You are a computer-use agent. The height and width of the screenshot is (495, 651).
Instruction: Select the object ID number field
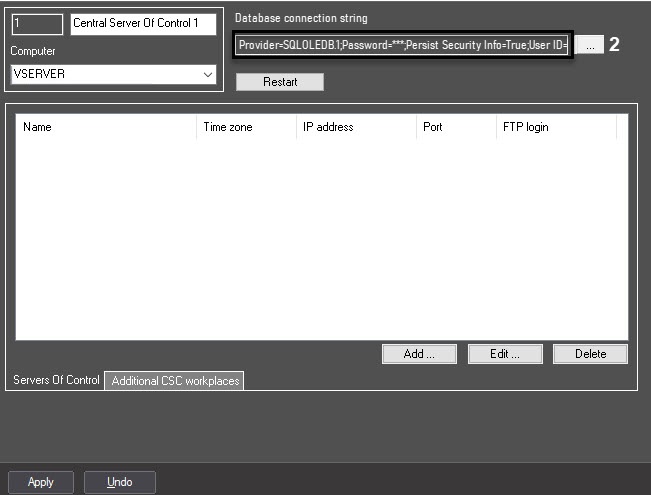point(37,24)
